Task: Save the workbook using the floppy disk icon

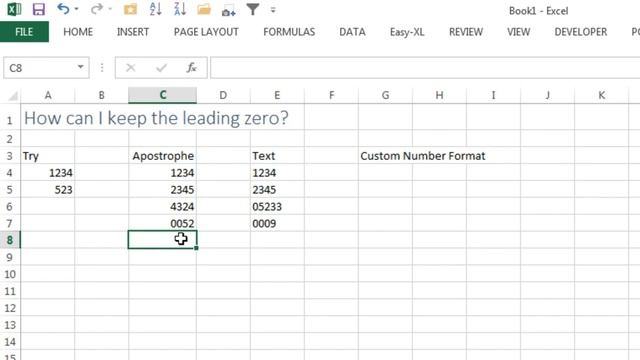Action: [x=38, y=9]
